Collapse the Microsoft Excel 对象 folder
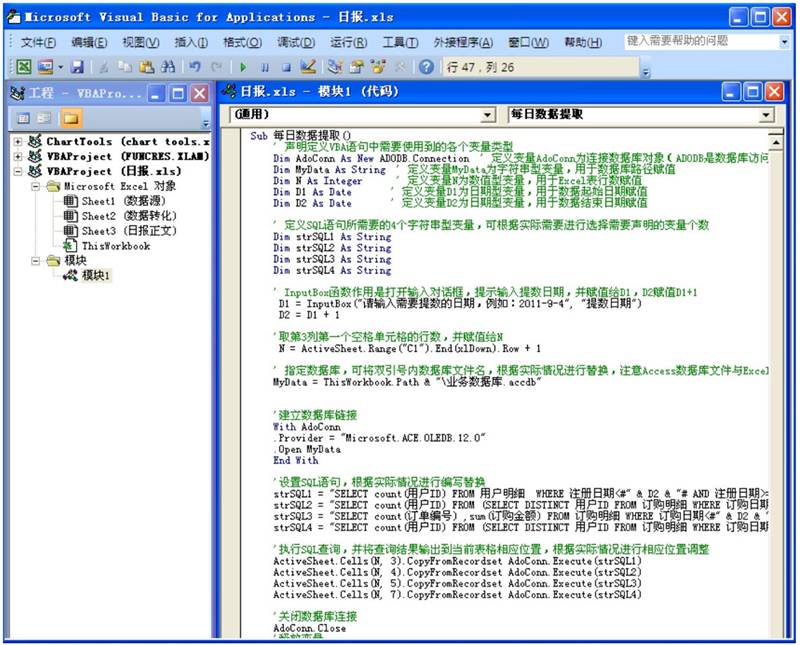Viewport: 800px width, 645px height. pos(35,186)
